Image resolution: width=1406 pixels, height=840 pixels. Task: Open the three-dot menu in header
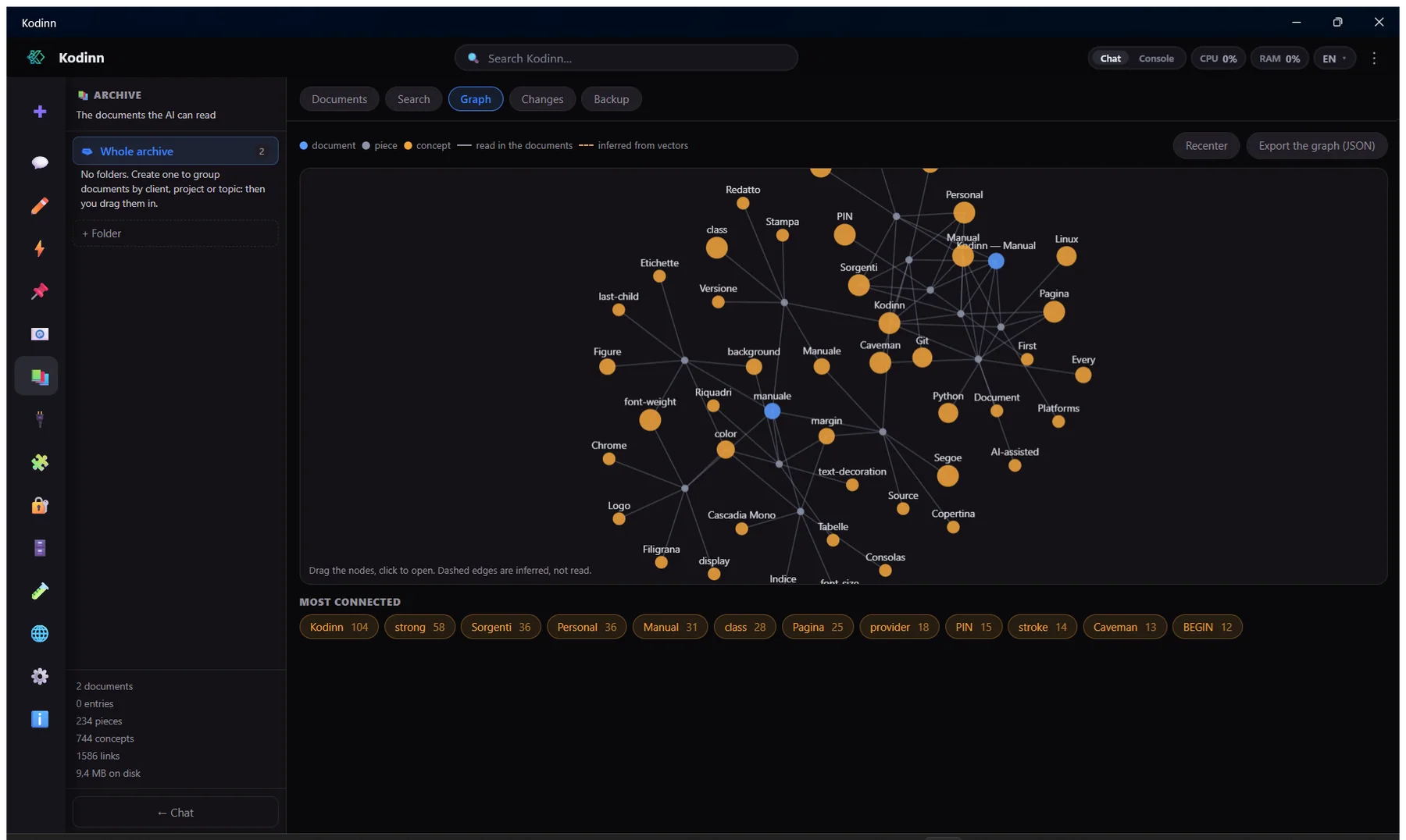(x=1374, y=59)
